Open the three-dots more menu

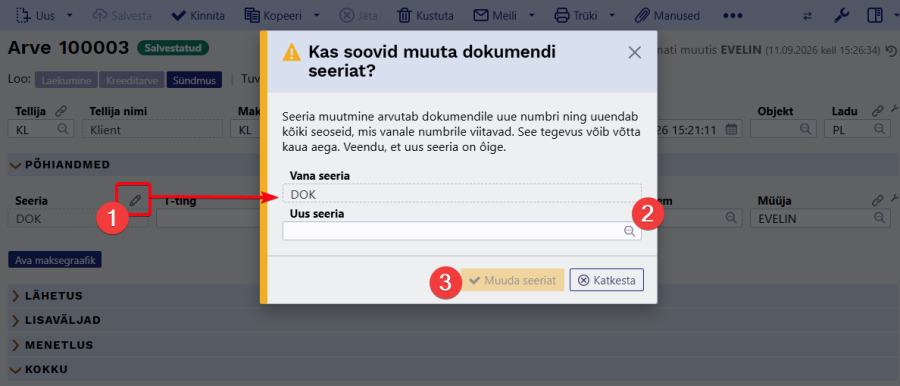pyautogui.click(x=733, y=16)
